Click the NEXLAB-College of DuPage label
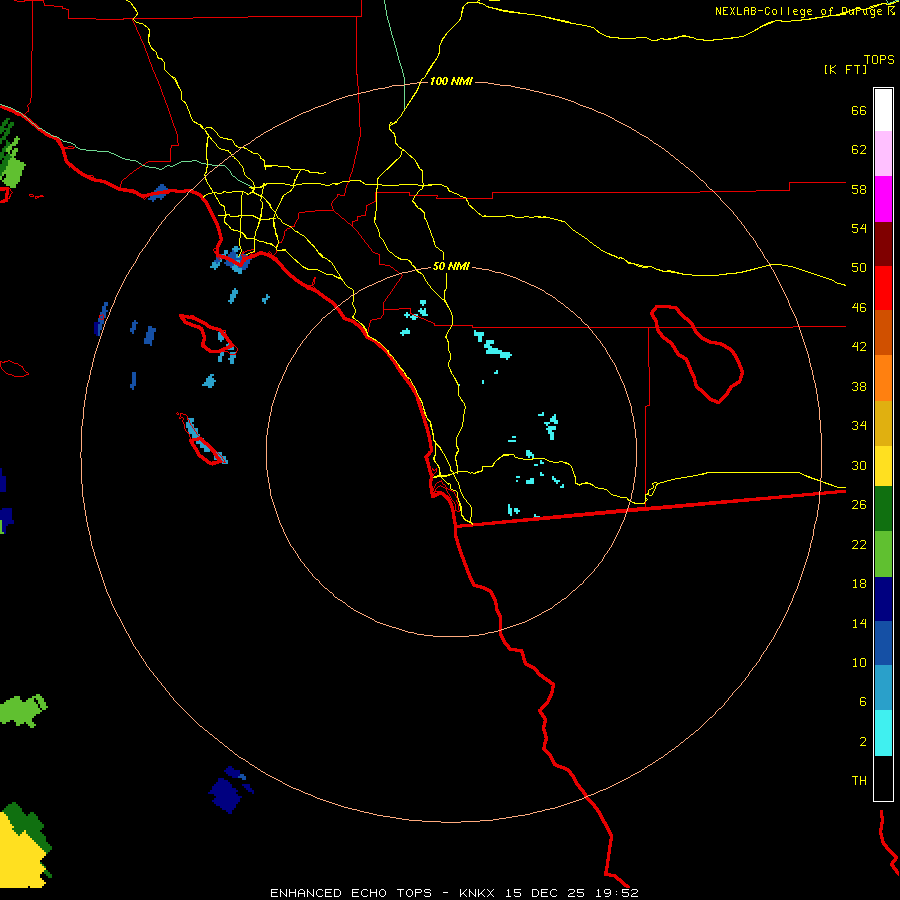Image resolution: width=900 pixels, height=900 pixels. (798, 11)
